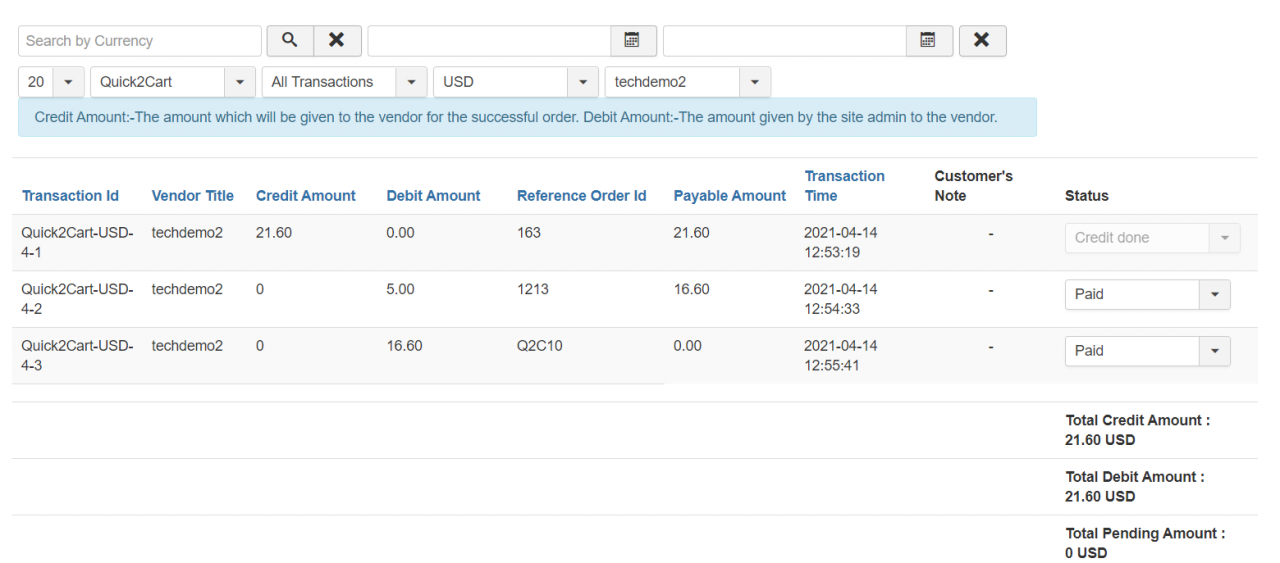1280x563 pixels.
Task: Clear the date range with X button
Action: (982, 40)
